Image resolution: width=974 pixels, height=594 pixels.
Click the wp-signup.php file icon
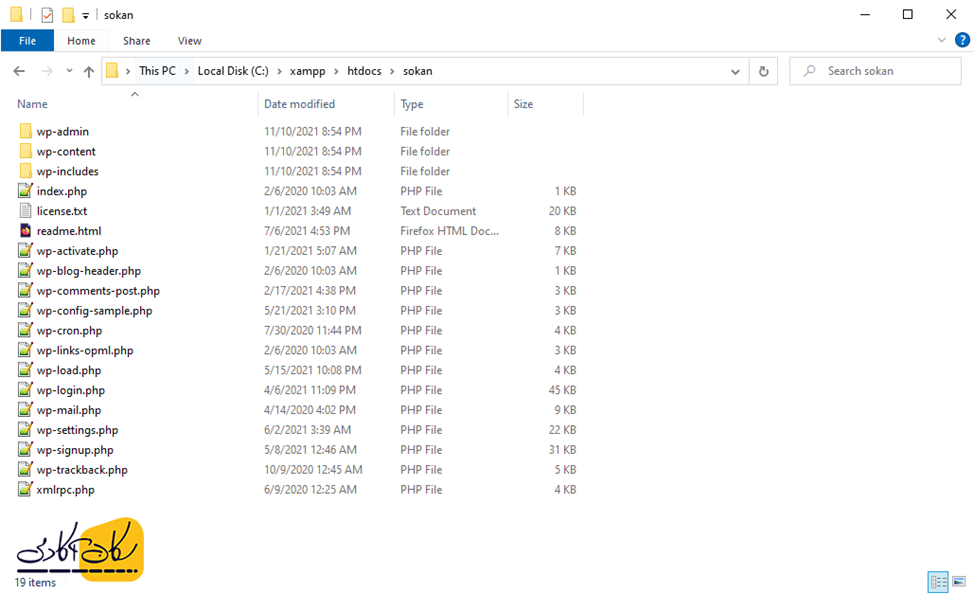coord(25,449)
